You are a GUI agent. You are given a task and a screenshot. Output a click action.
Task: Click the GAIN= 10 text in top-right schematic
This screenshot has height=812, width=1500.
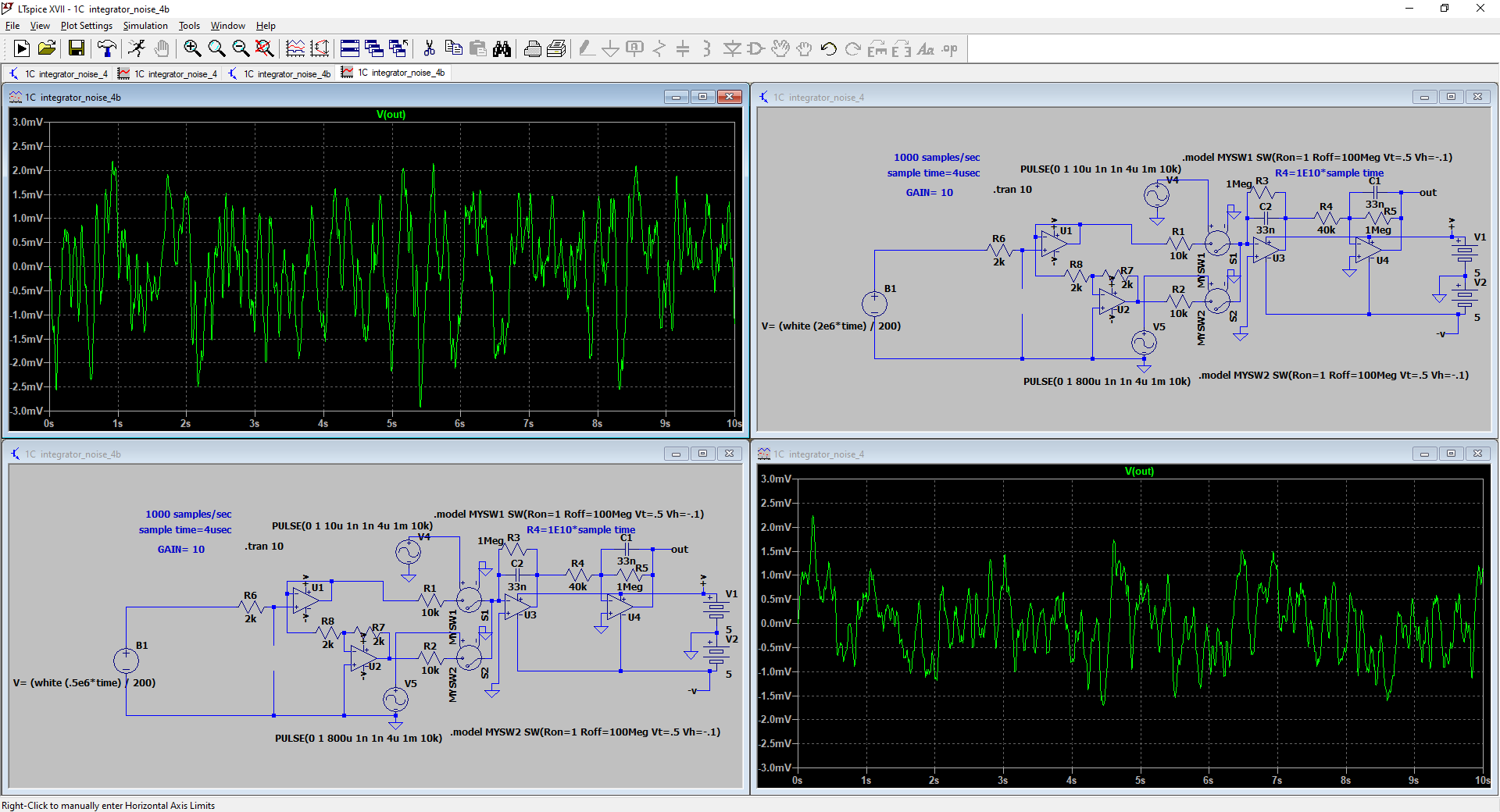point(929,193)
